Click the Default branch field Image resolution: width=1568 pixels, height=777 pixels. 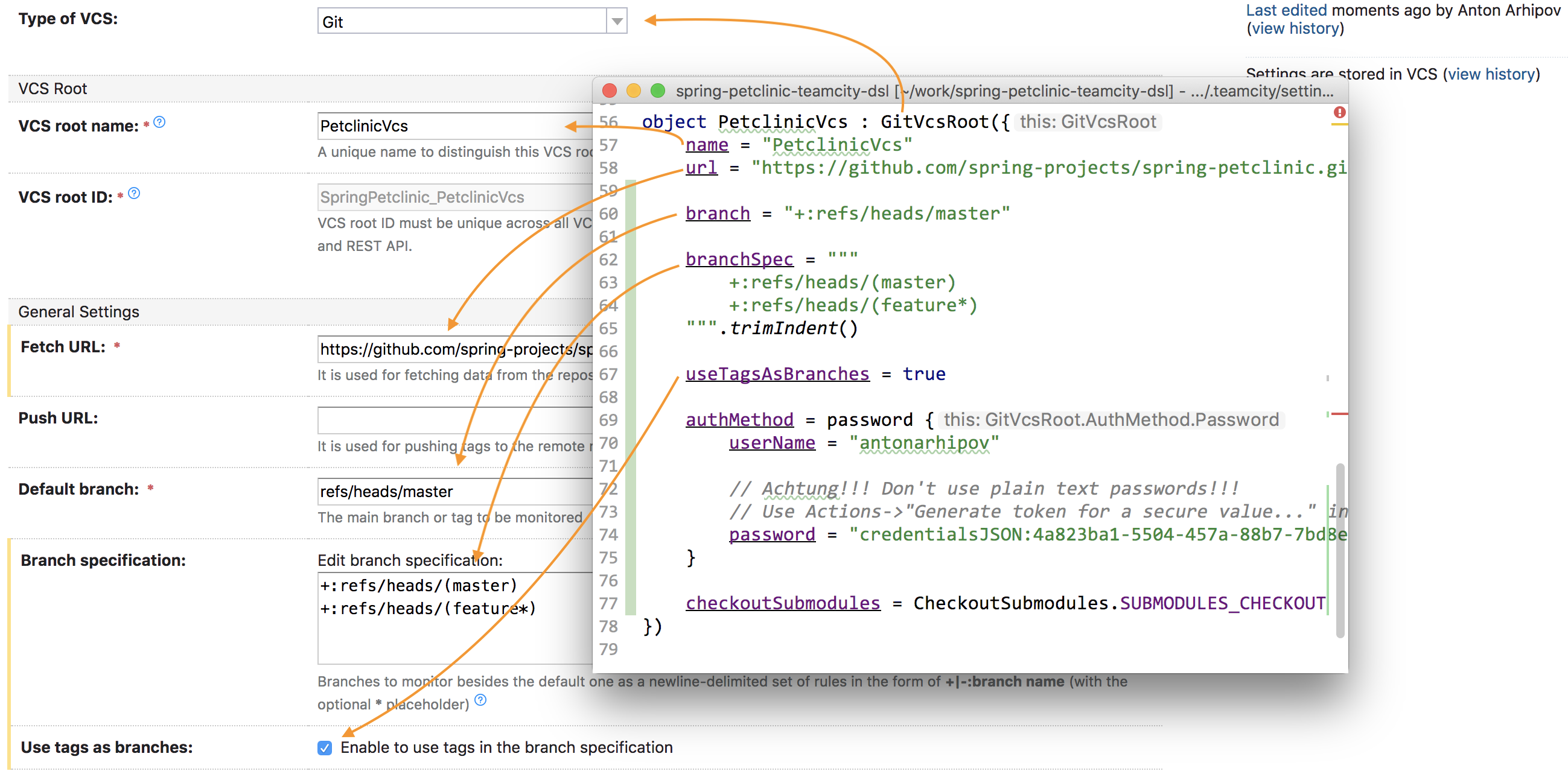coord(454,491)
